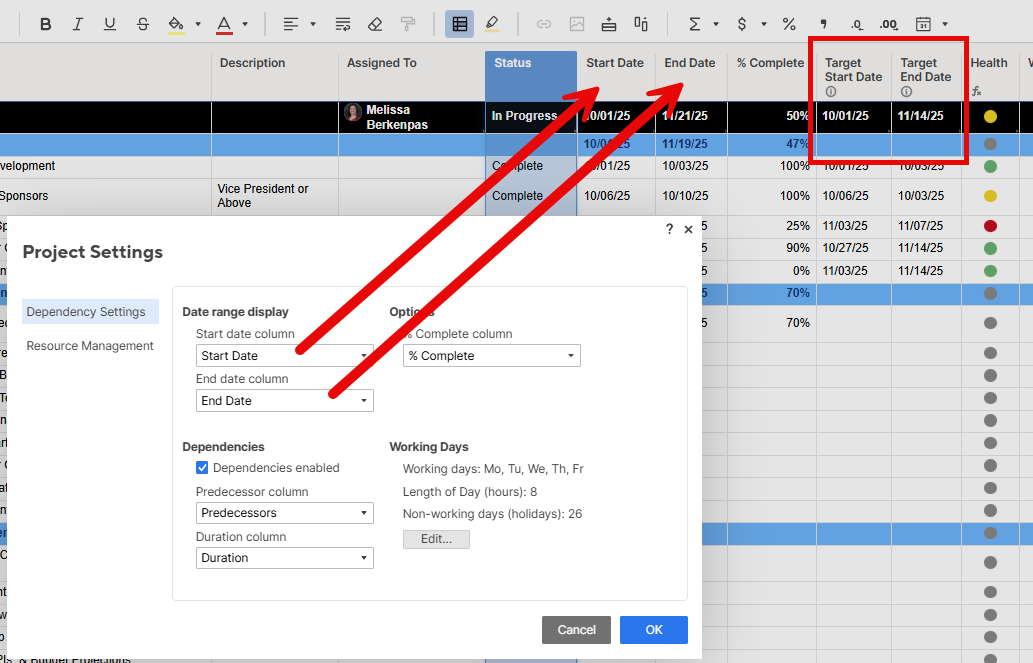Click the Edit... working days button

436,539
